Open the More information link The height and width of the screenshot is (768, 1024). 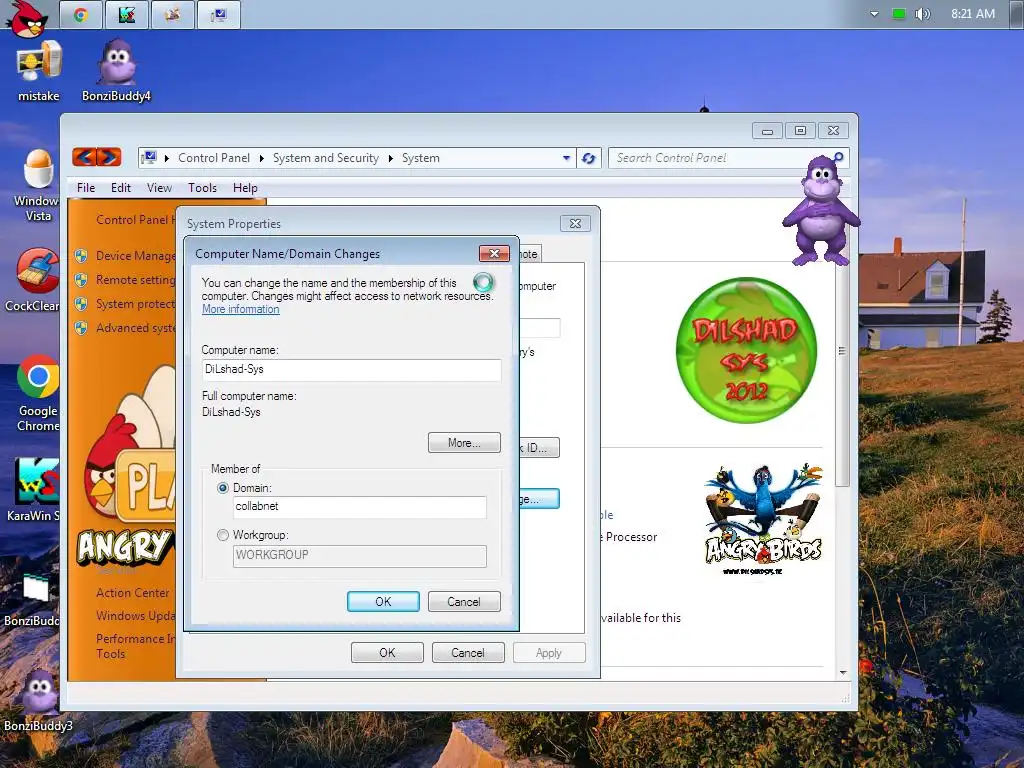click(240, 309)
